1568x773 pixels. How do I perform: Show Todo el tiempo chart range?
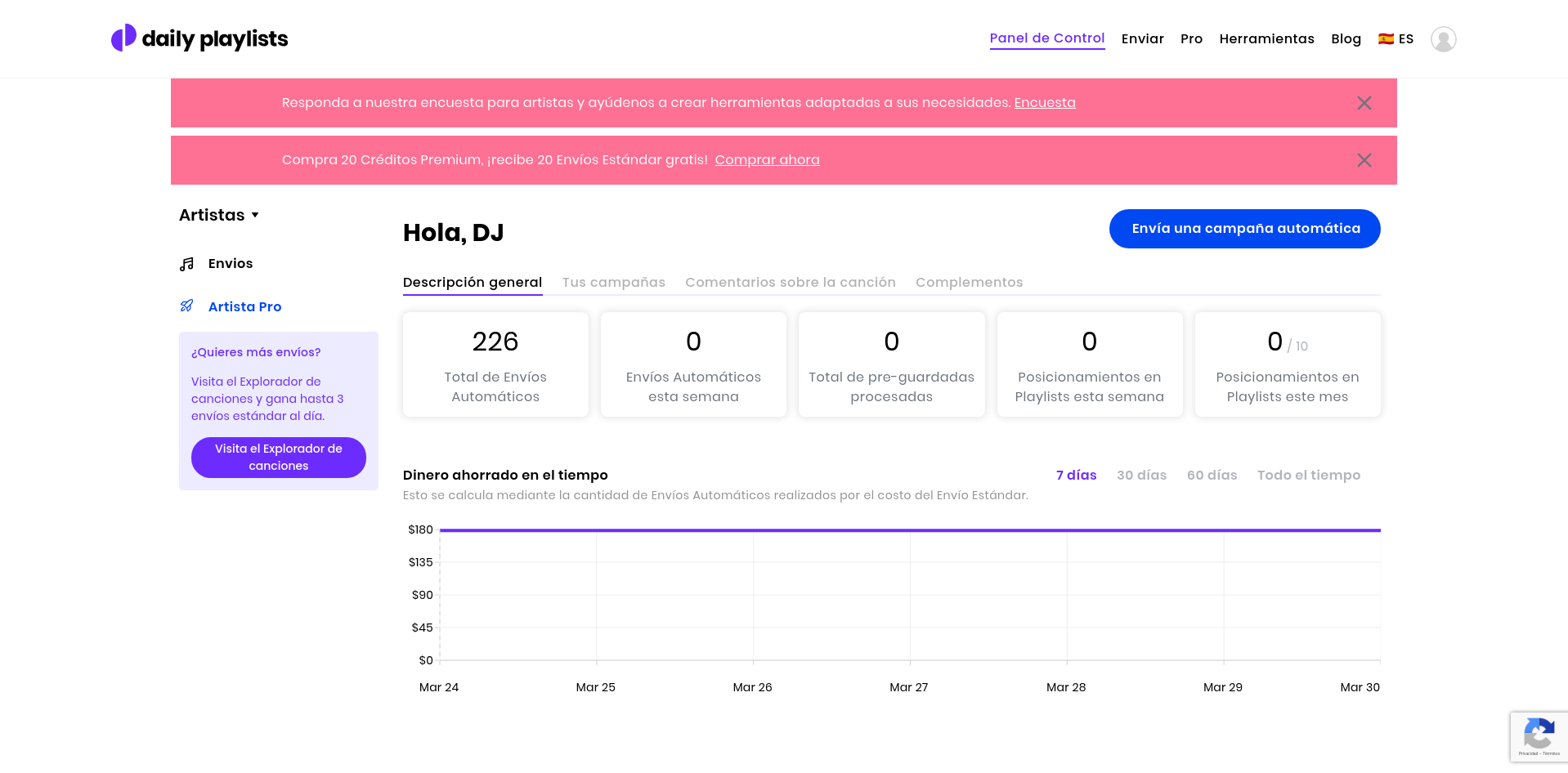[1308, 476]
